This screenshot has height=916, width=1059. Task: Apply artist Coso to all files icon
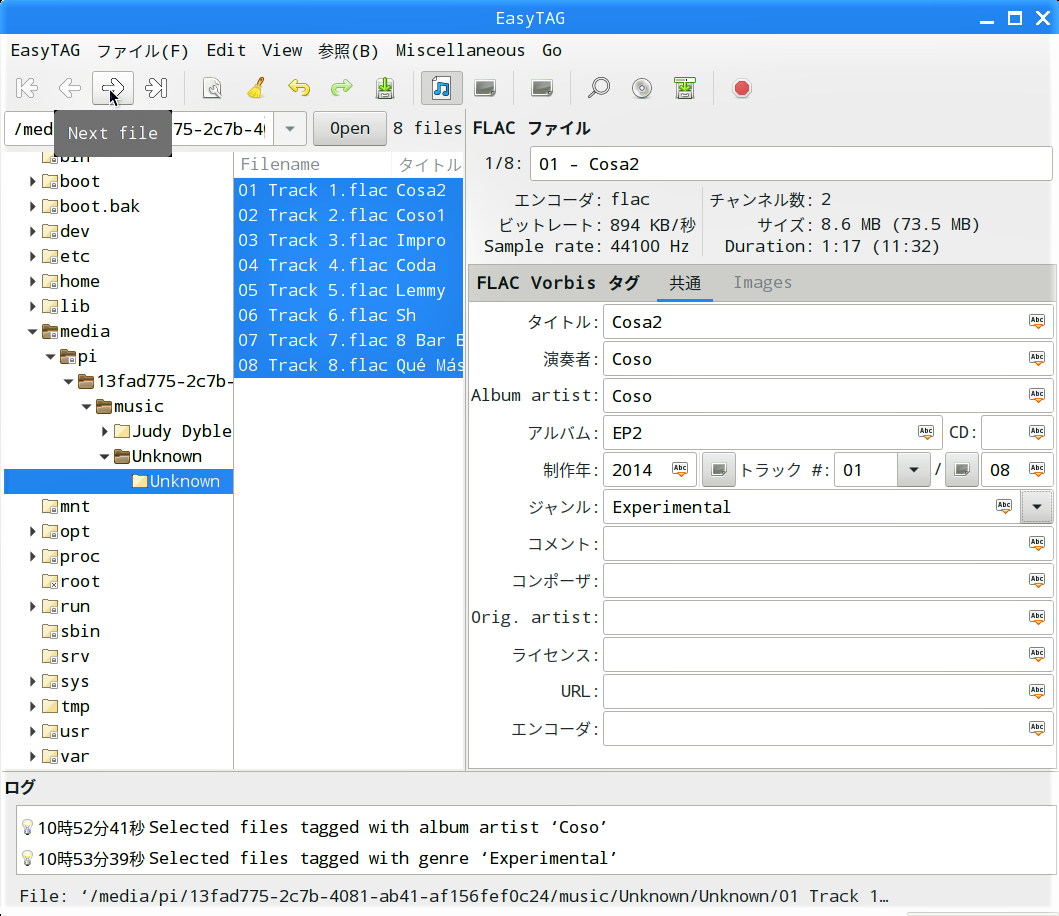1037,358
